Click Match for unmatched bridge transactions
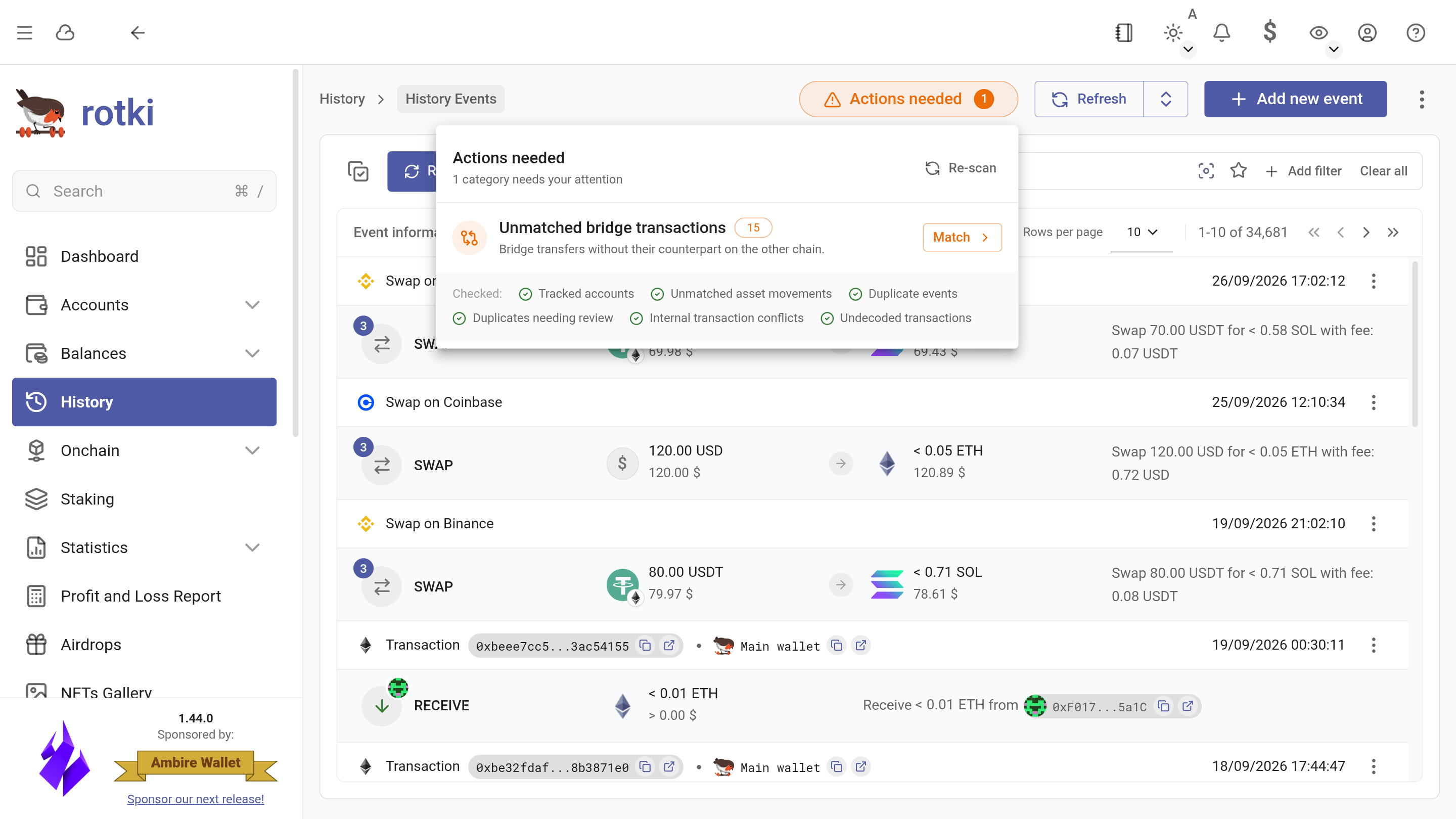The image size is (1456, 819). coord(962,238)
